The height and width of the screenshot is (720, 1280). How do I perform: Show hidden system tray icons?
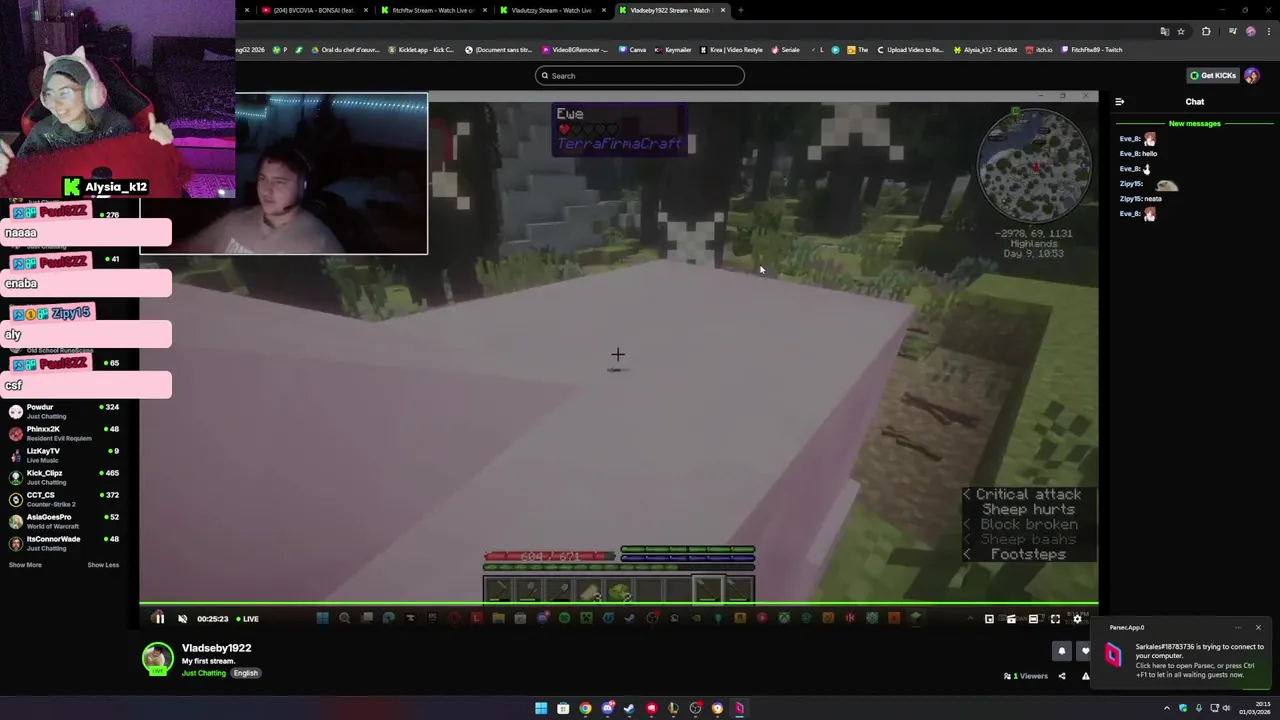point(1166,708)
